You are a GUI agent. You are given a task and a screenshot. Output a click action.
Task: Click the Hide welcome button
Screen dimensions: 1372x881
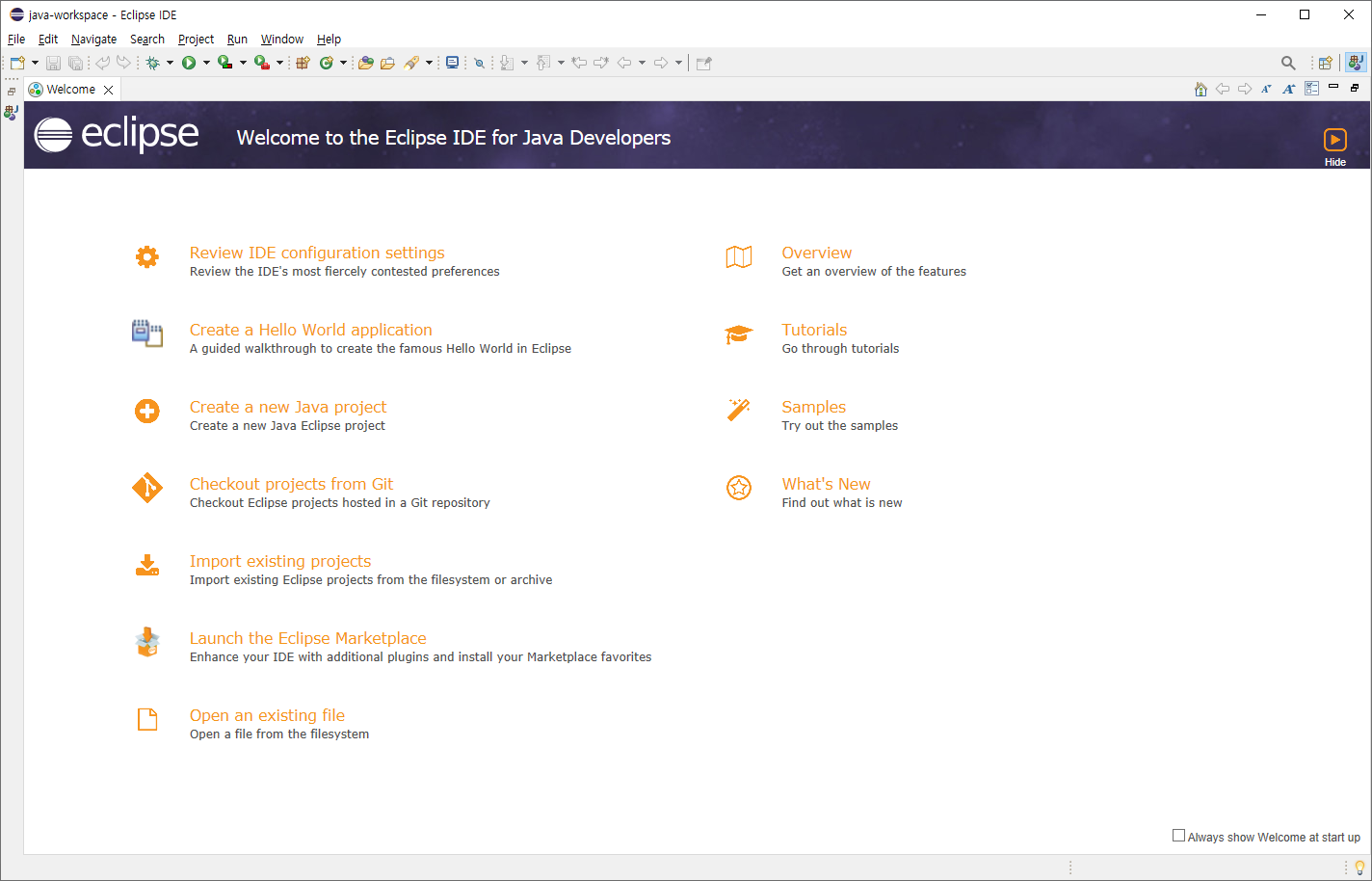coord(1334,147)
